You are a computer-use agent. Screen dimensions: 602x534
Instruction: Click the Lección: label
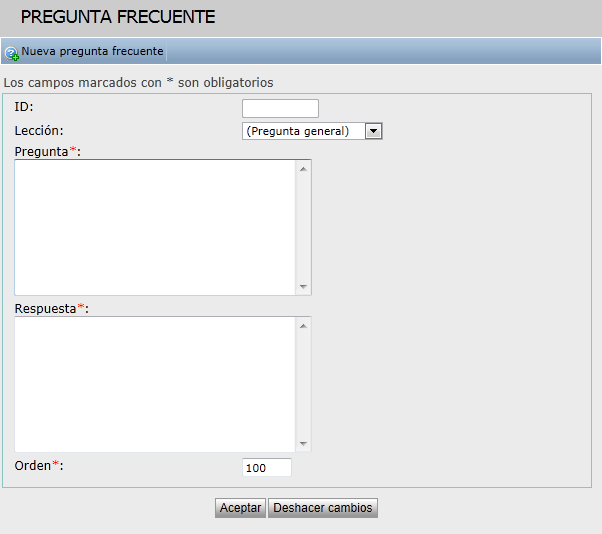pyautogui.click(x=39, y=131)
